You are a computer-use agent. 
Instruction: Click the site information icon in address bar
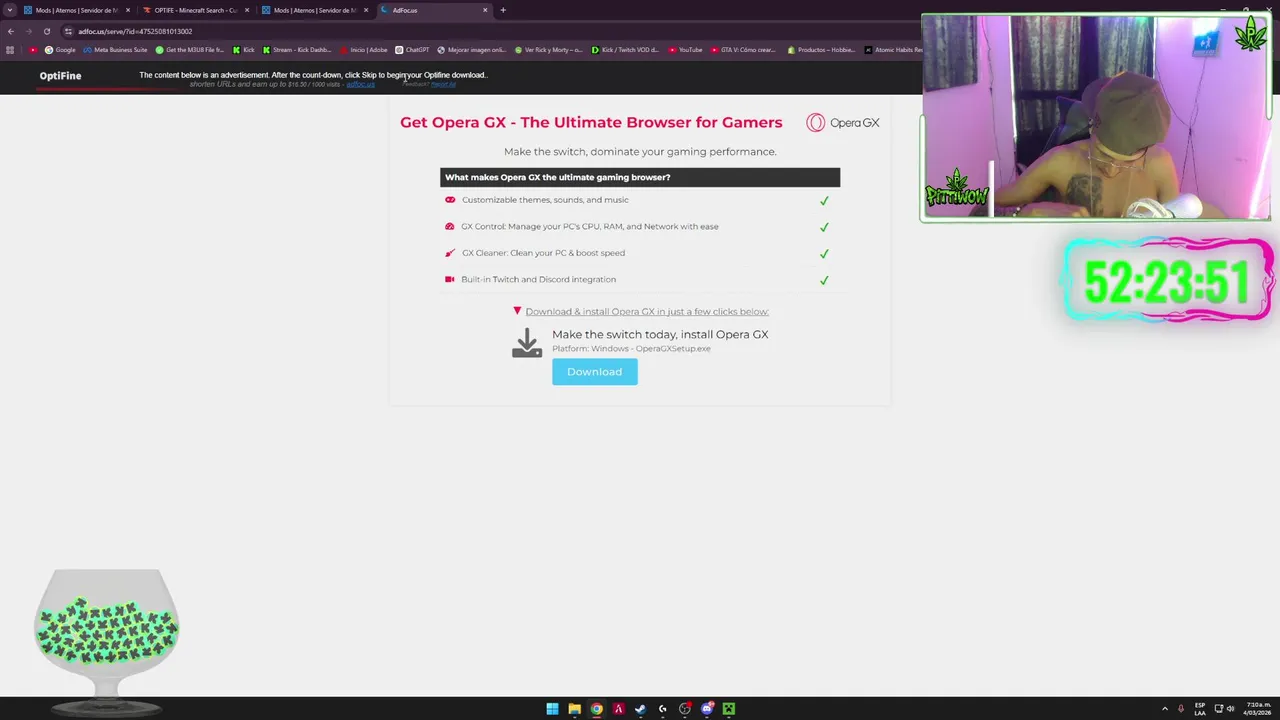point(68,31)
